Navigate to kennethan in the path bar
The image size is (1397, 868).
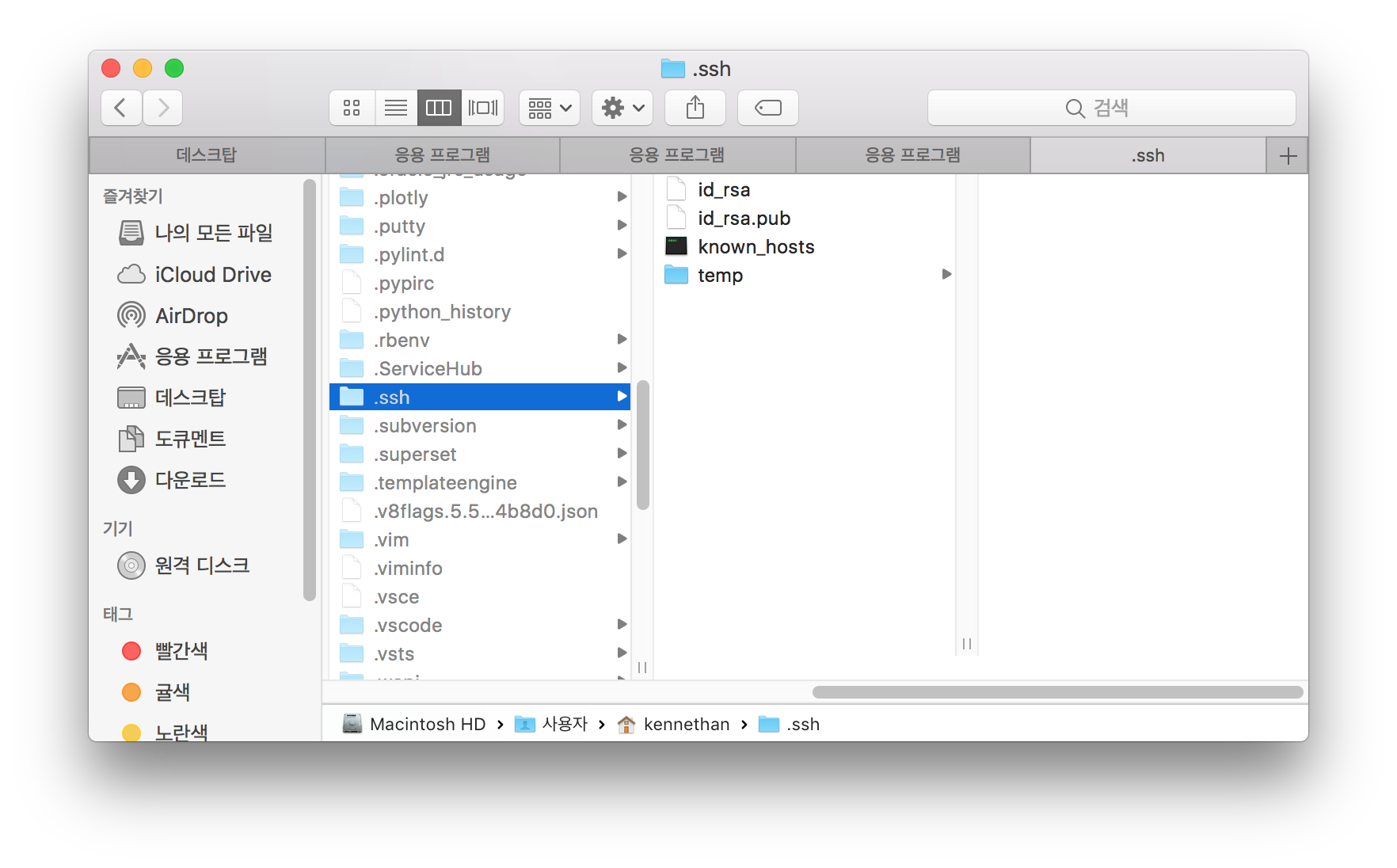pyautogui.click(x=686, y=723)
